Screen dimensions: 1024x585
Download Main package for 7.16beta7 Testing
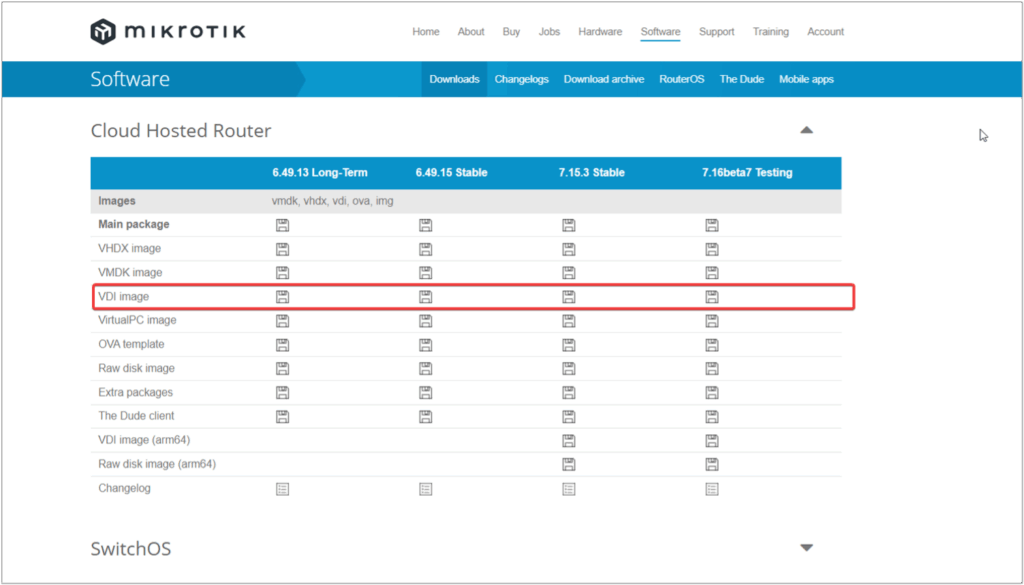pyautogui.click(x=712, y=225)
